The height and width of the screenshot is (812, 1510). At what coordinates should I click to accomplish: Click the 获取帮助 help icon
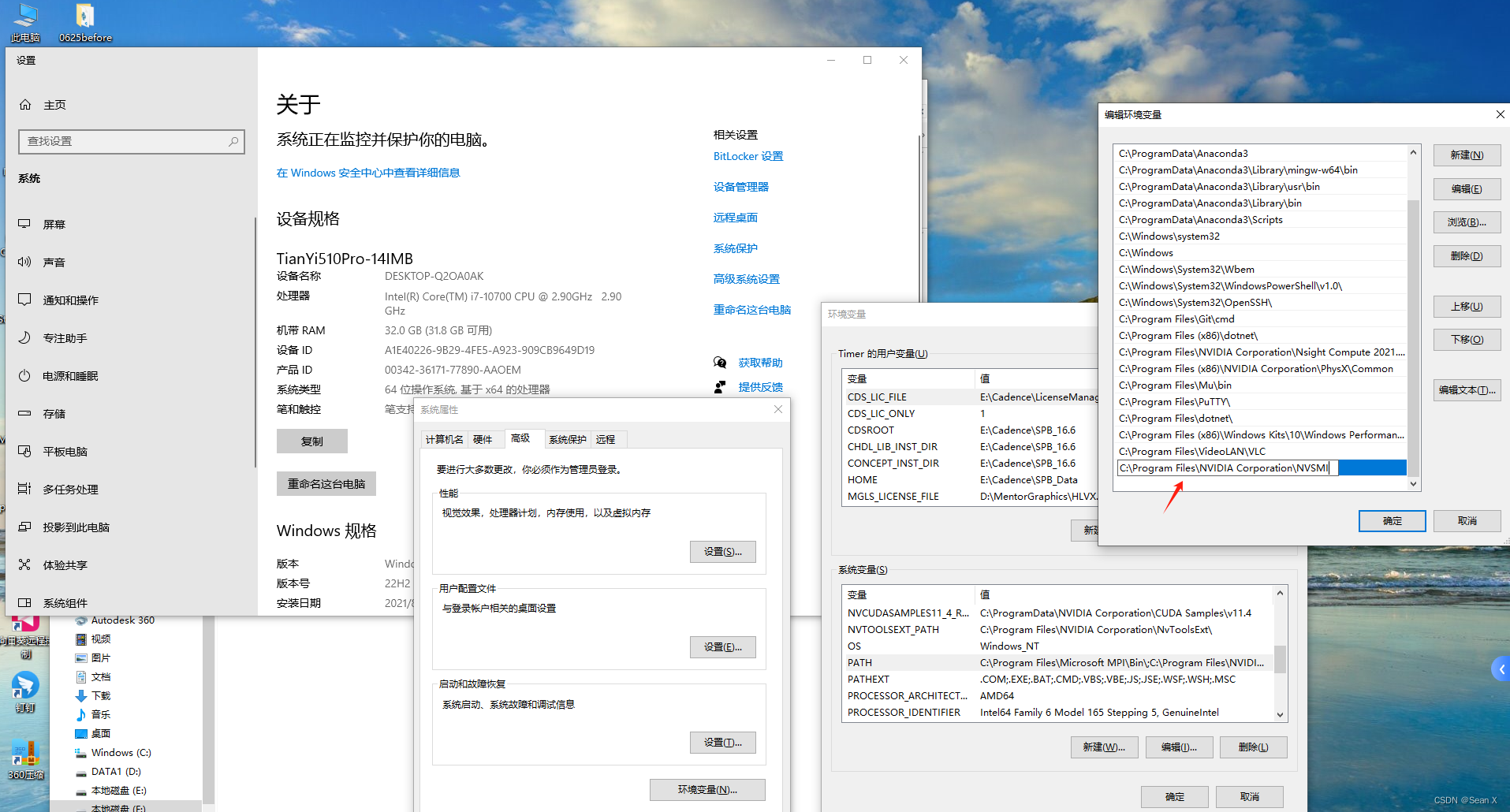coord(720,363)
